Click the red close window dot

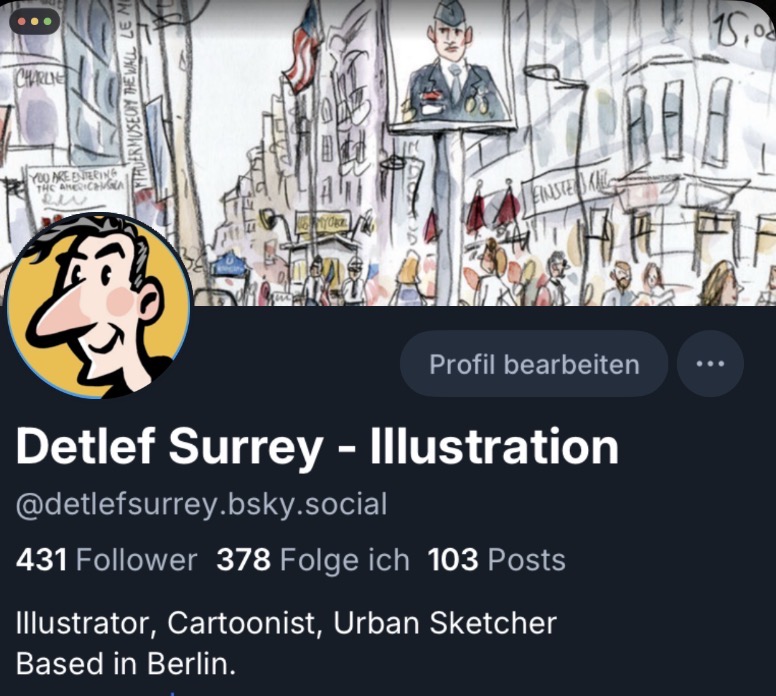21,22
